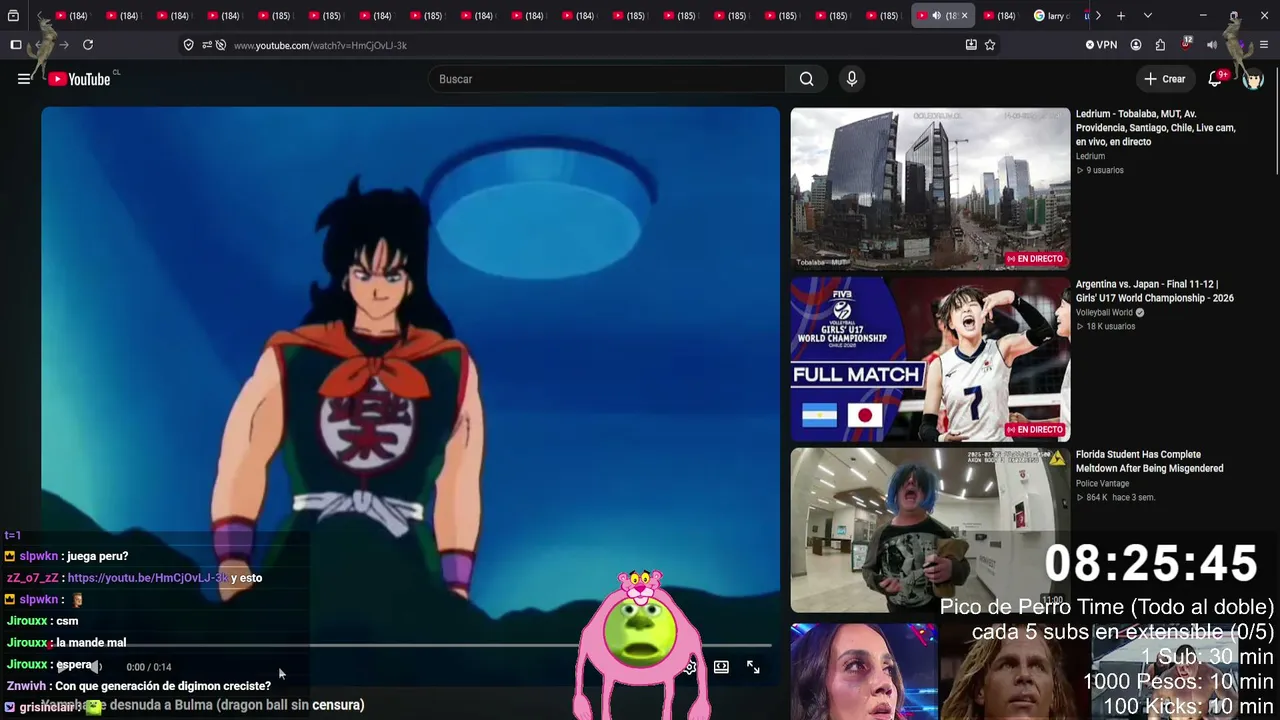
Task: Open the YouTube guide hamburger menu
Action: tap(24, 79)
